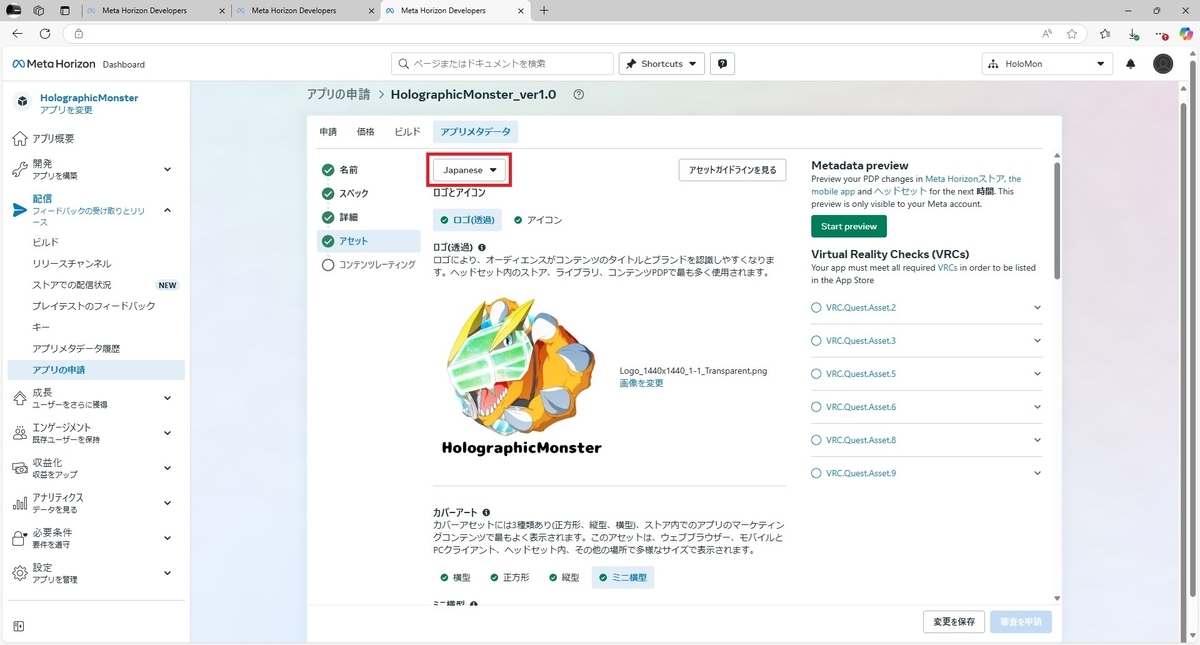Image resolution: width=1200 pixels, height=645 pixels.
Task: Click the 成長 growth icon
Action: 20,398
